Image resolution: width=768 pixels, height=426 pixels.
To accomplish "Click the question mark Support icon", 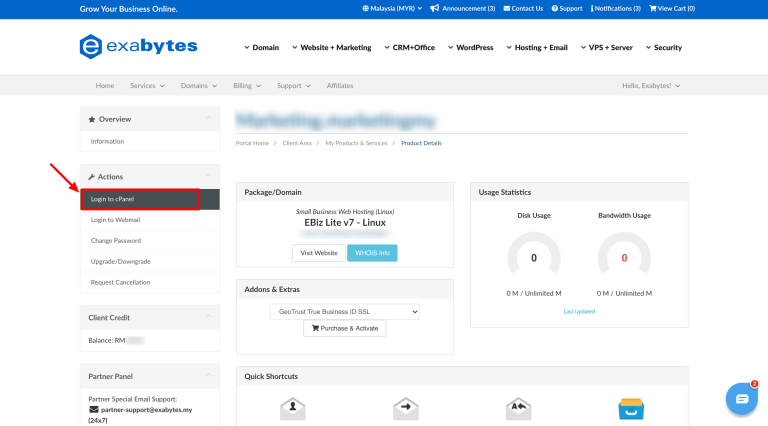I will (554, 8).
